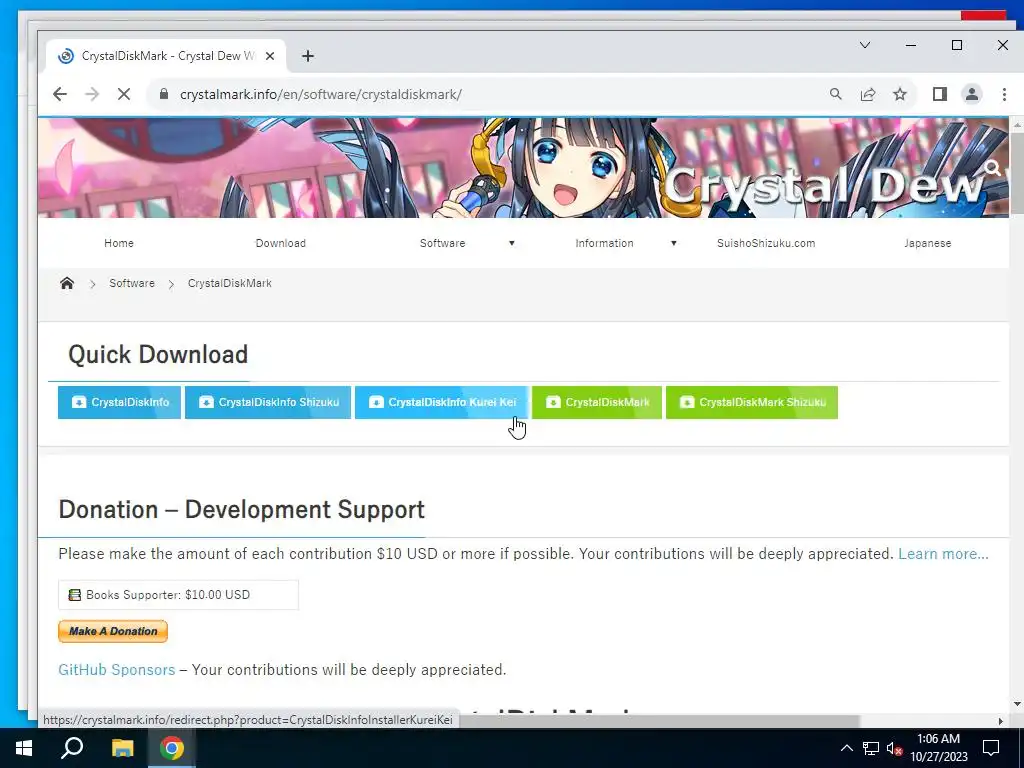Click scrollbar down arrow

click(x=1016, y=704)
